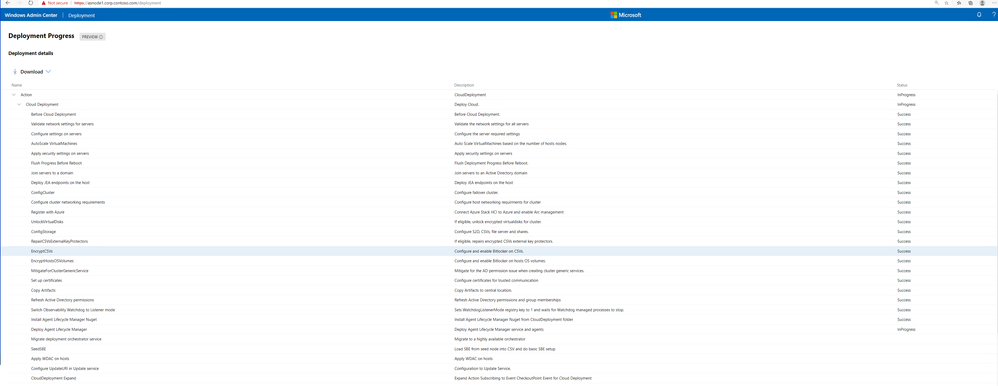The image size is (998, 386).
Task: Select Configure UpdateURI in Update service row
Action: click(x=499, y=369)
